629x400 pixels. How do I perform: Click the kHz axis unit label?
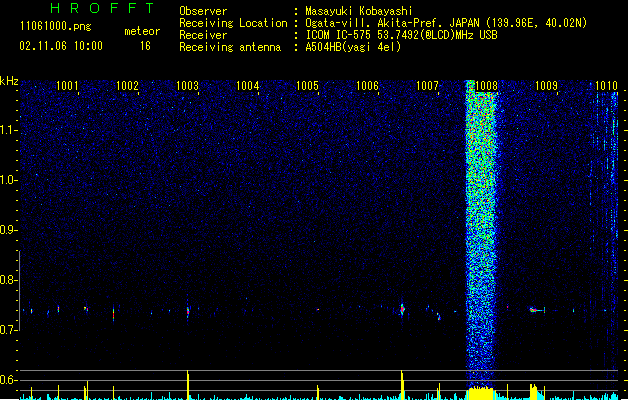(x=9, y=81)
